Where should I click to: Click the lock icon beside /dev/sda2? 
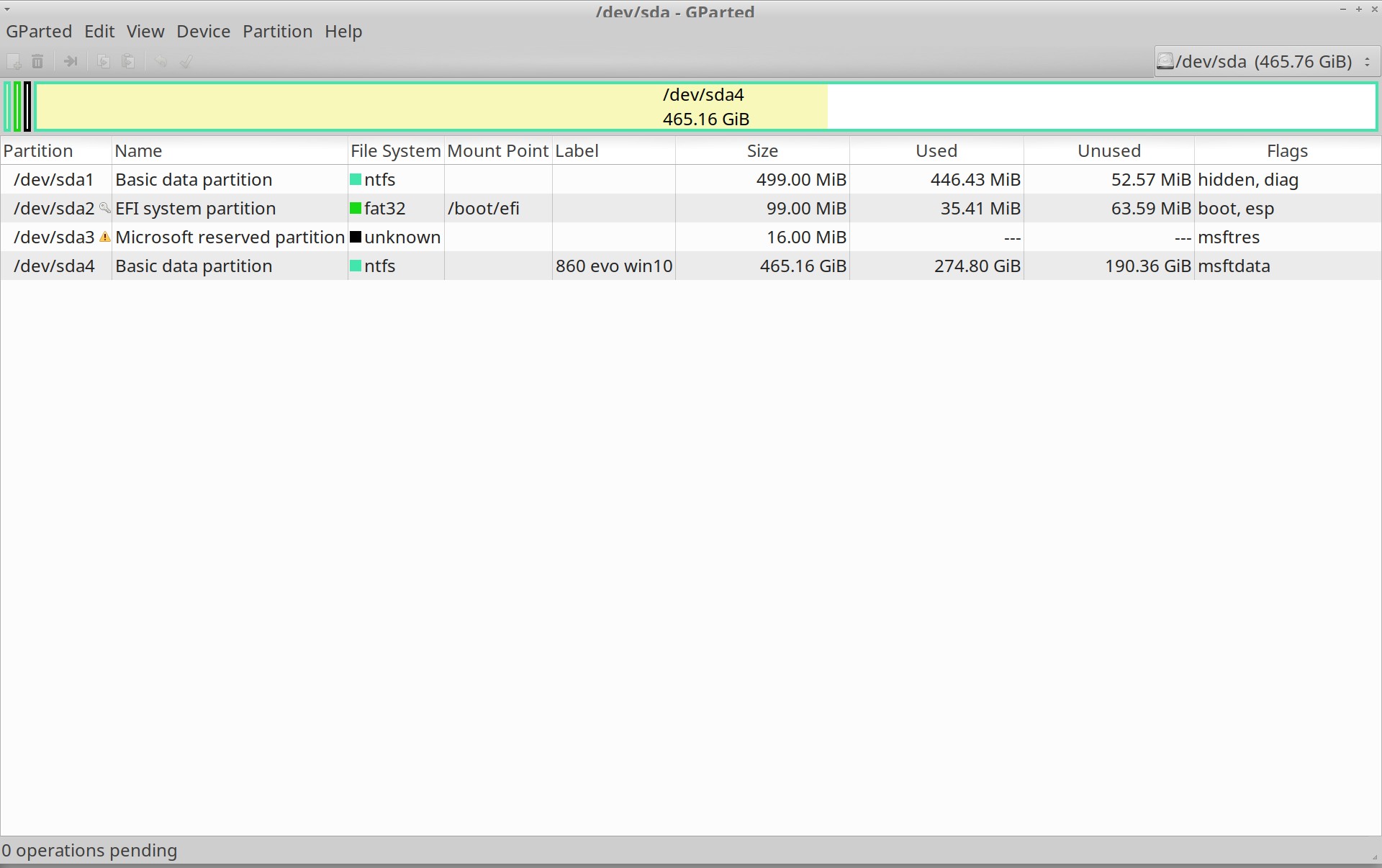tap(105, 209)
